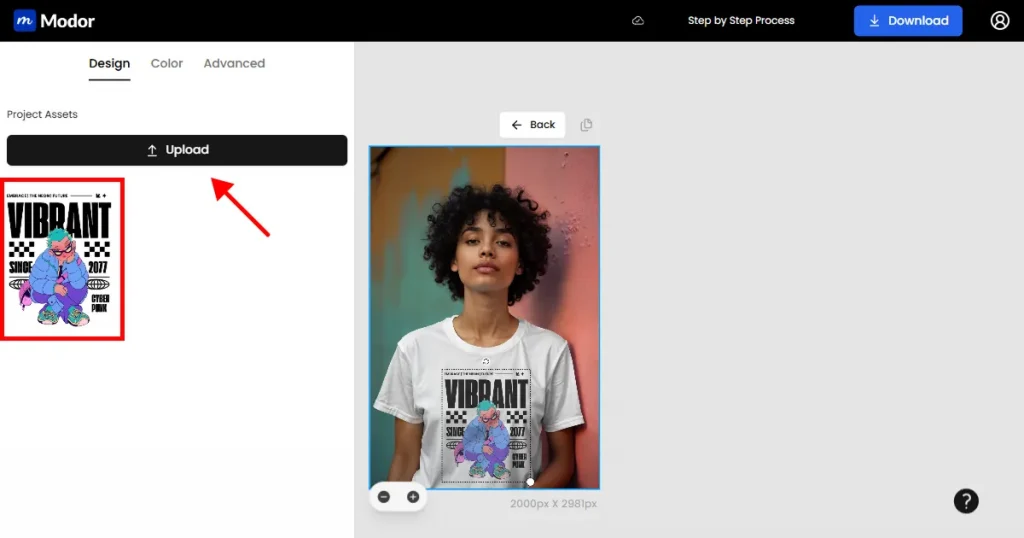Click the zoom in plus icon
Image resolution: width=1024 pixels, height=538 pixels.
point(413,497)
